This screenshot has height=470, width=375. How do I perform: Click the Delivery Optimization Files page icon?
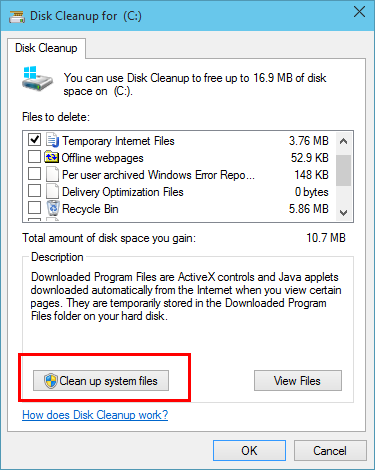[52, 192]
